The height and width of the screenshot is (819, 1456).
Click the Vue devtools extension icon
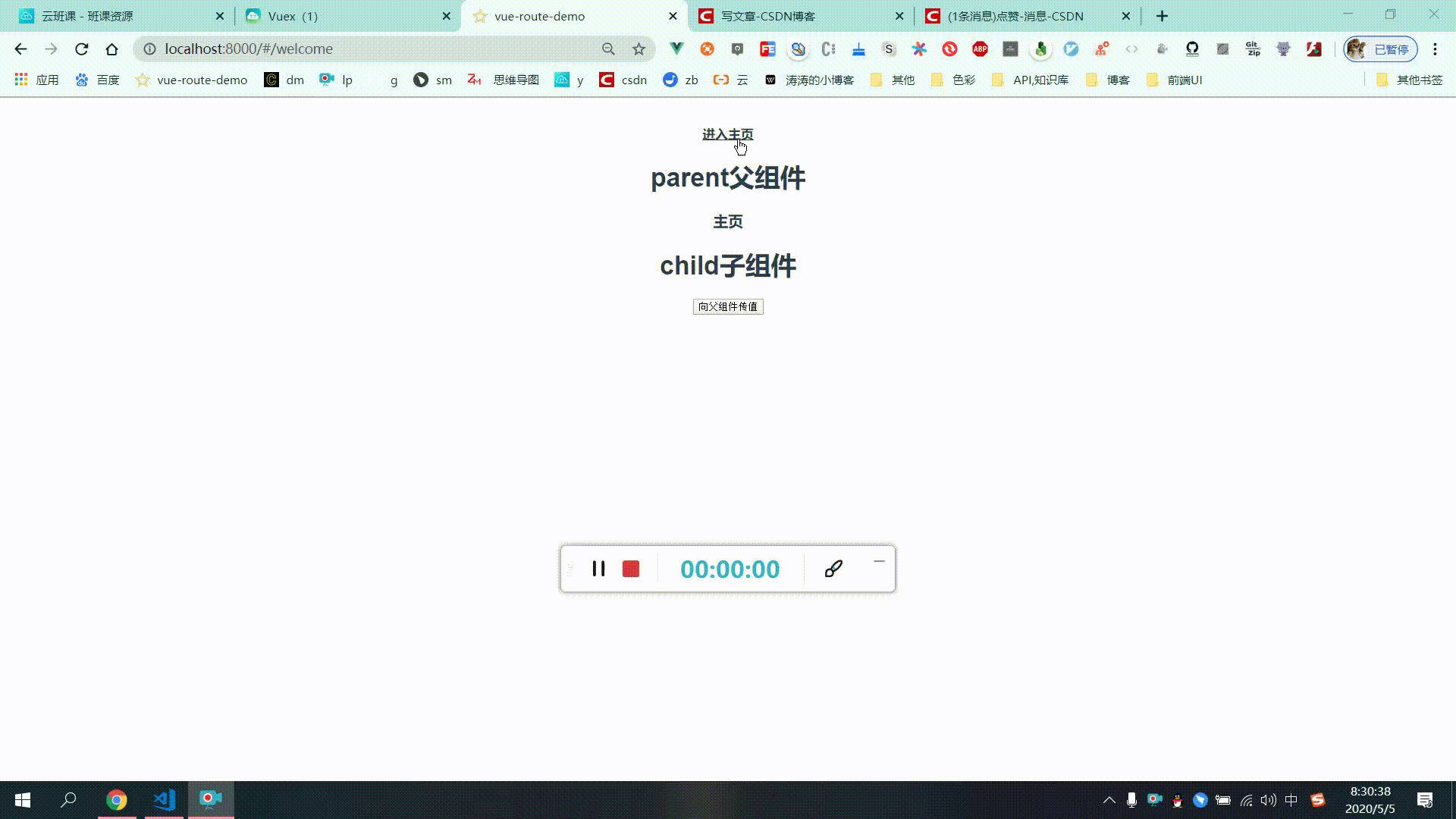coord(676,49)
